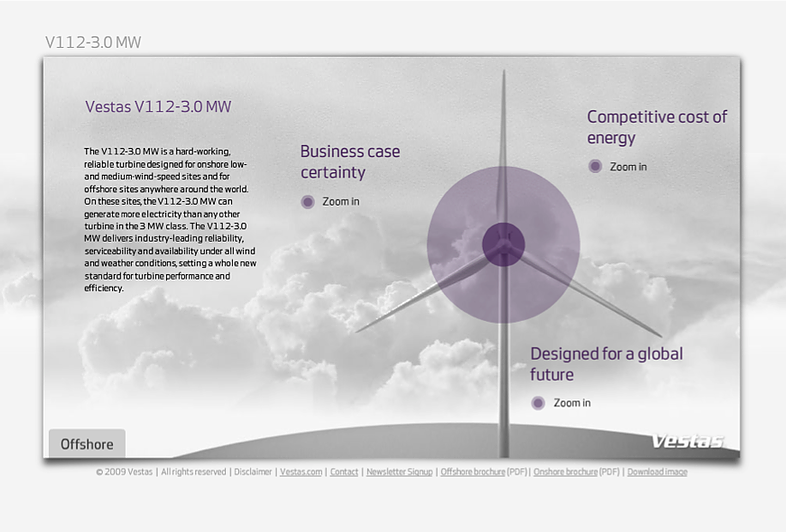Select the Competitive cost of energy heading
The height and width of the screenshot is (532, 786).
point(657,127)
